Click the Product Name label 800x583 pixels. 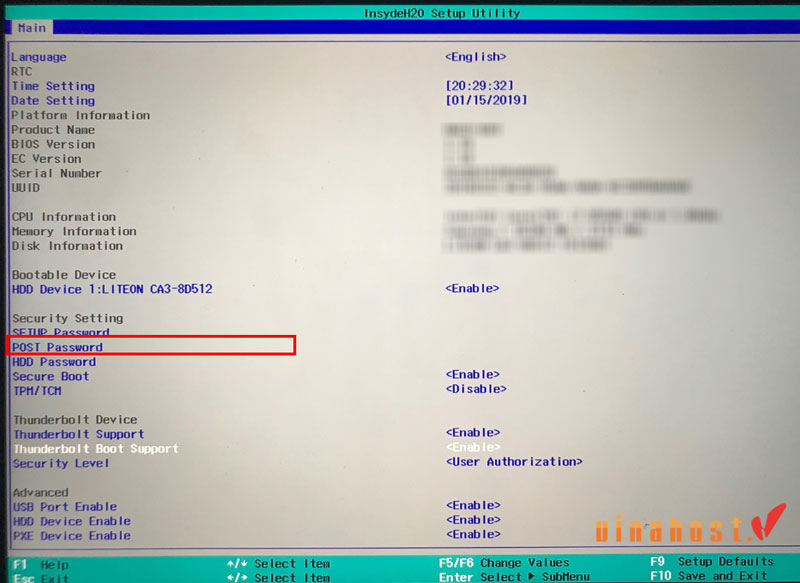[x=53, y=130]
